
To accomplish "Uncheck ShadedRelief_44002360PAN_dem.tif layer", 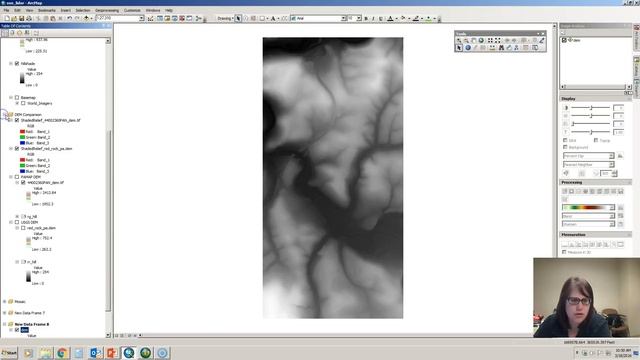I will pos(17,120).
